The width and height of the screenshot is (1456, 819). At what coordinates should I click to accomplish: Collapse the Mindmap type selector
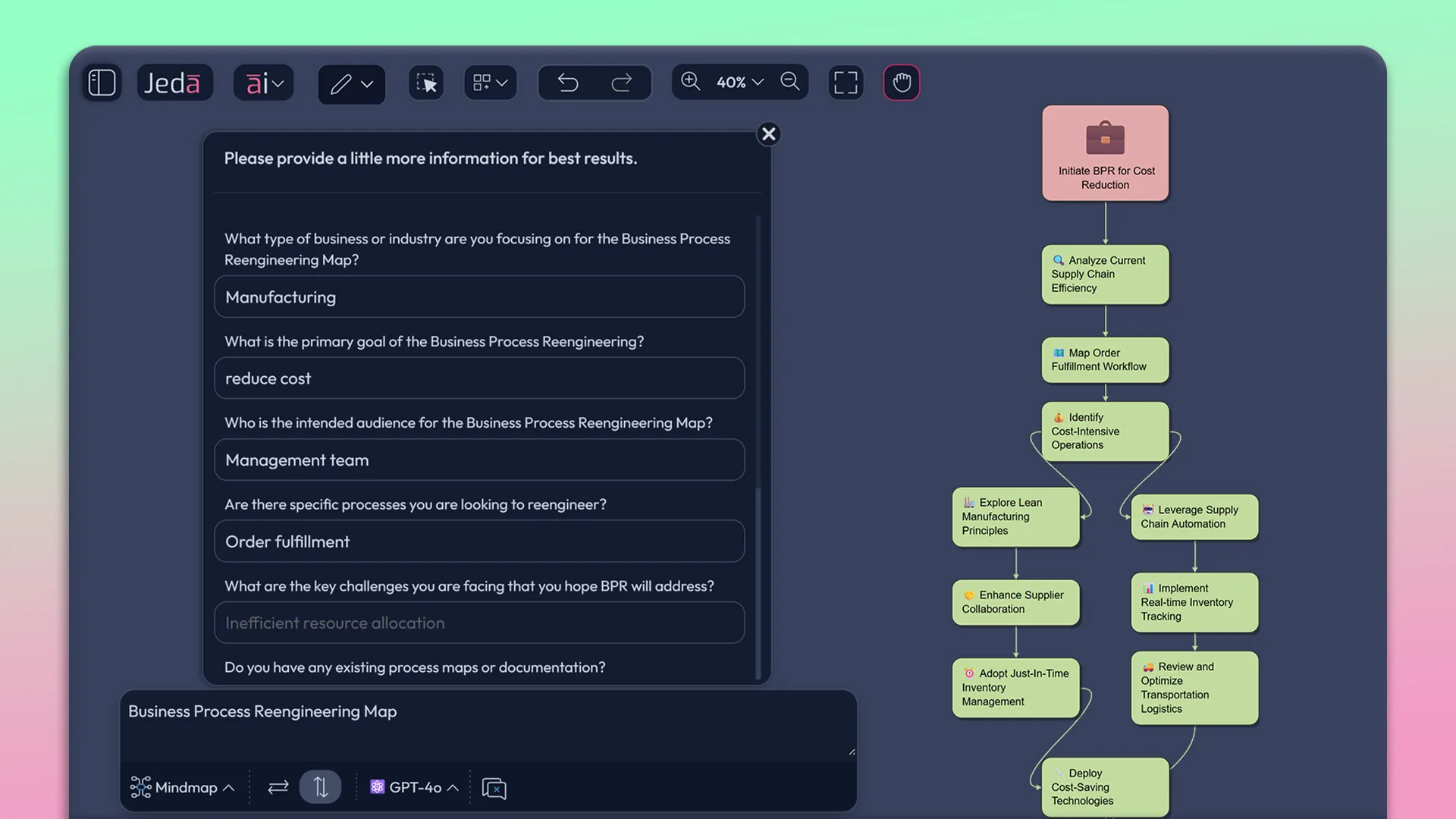coord(227,787)
